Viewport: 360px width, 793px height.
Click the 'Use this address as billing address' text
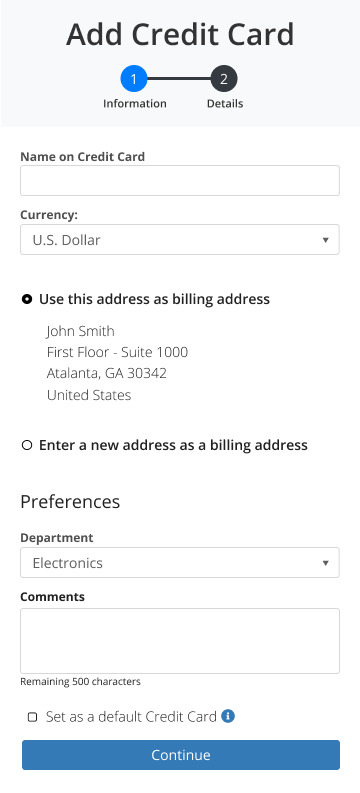tap(154, 299)
